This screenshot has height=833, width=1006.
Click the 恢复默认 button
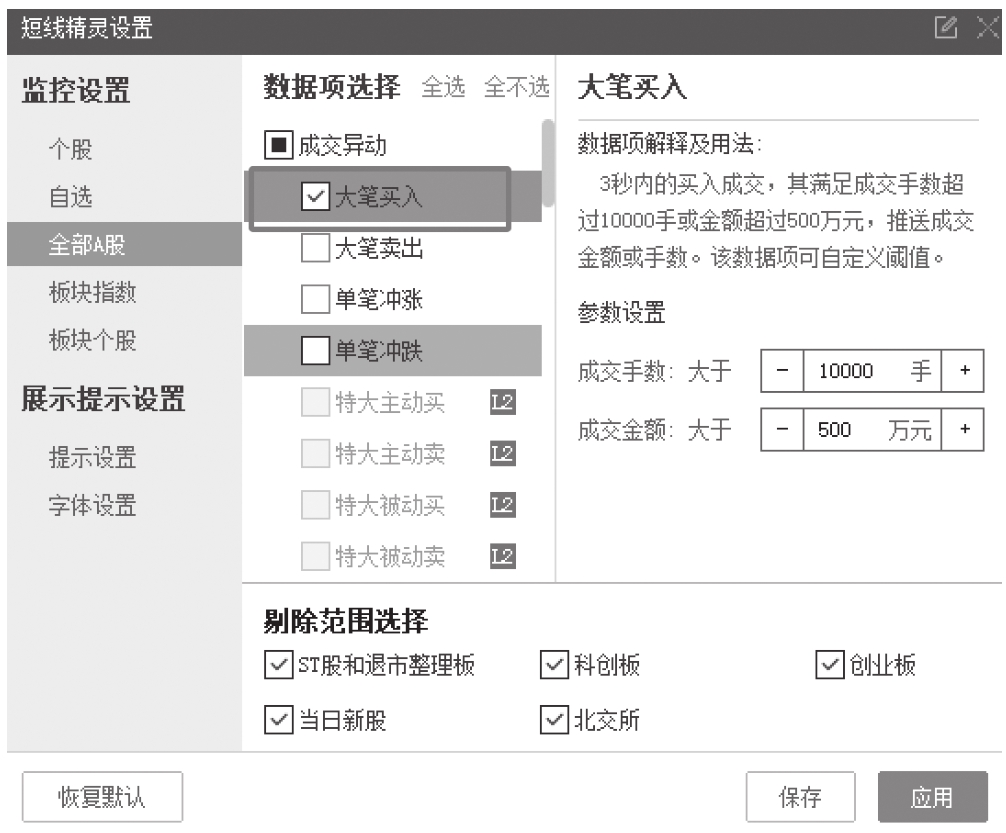click(x=103, y=797)
